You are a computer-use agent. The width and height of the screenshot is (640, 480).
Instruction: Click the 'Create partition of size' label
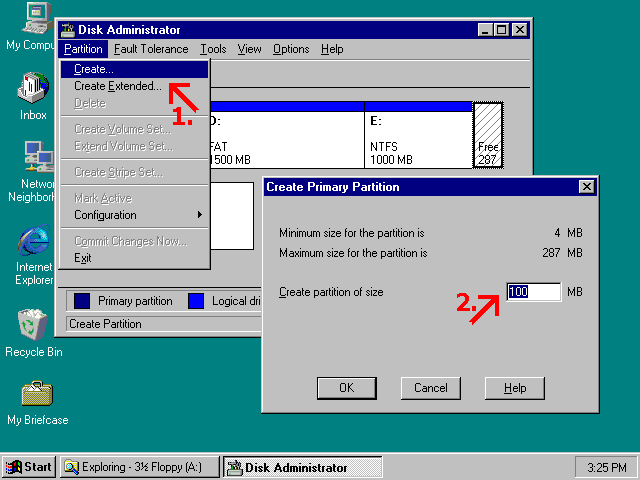[331, 292]
